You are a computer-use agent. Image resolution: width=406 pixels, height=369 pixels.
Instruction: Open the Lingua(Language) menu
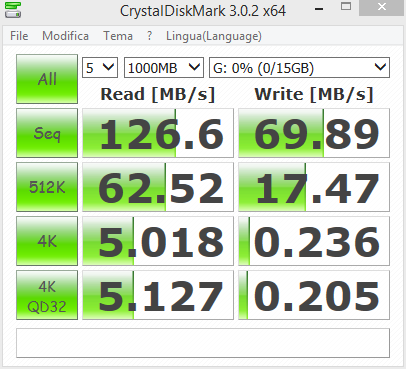(214, 36)
